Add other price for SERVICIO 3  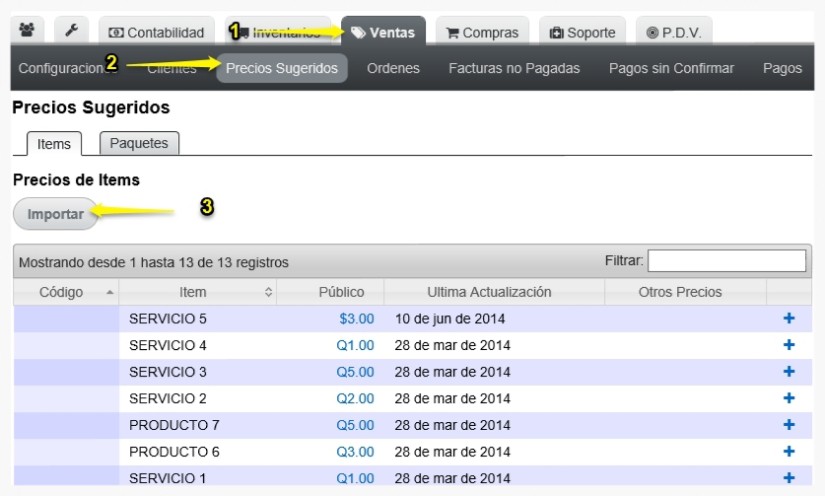(789, 371)
